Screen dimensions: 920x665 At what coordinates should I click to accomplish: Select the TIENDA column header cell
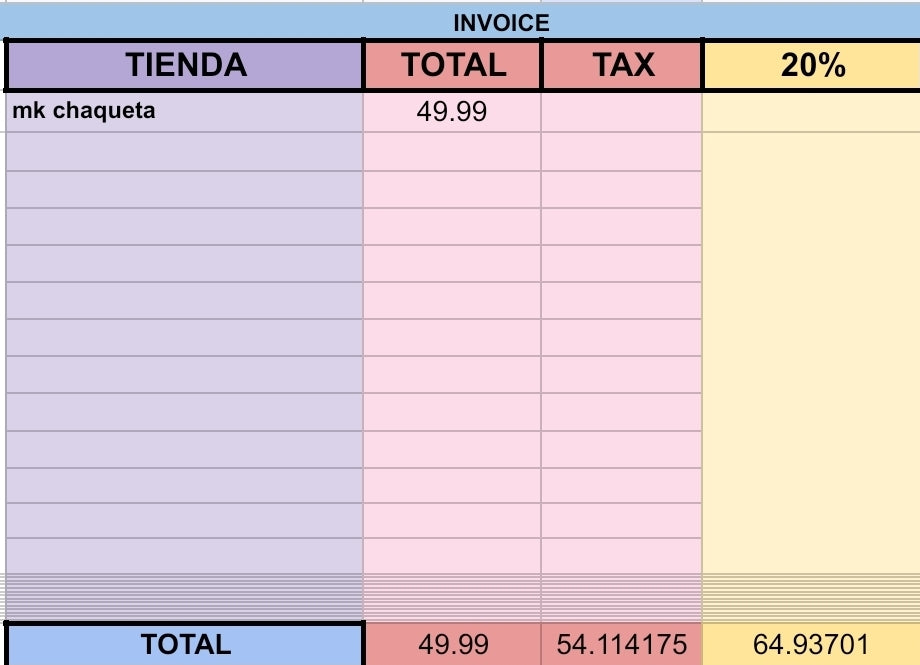click(x=185, y=66)
